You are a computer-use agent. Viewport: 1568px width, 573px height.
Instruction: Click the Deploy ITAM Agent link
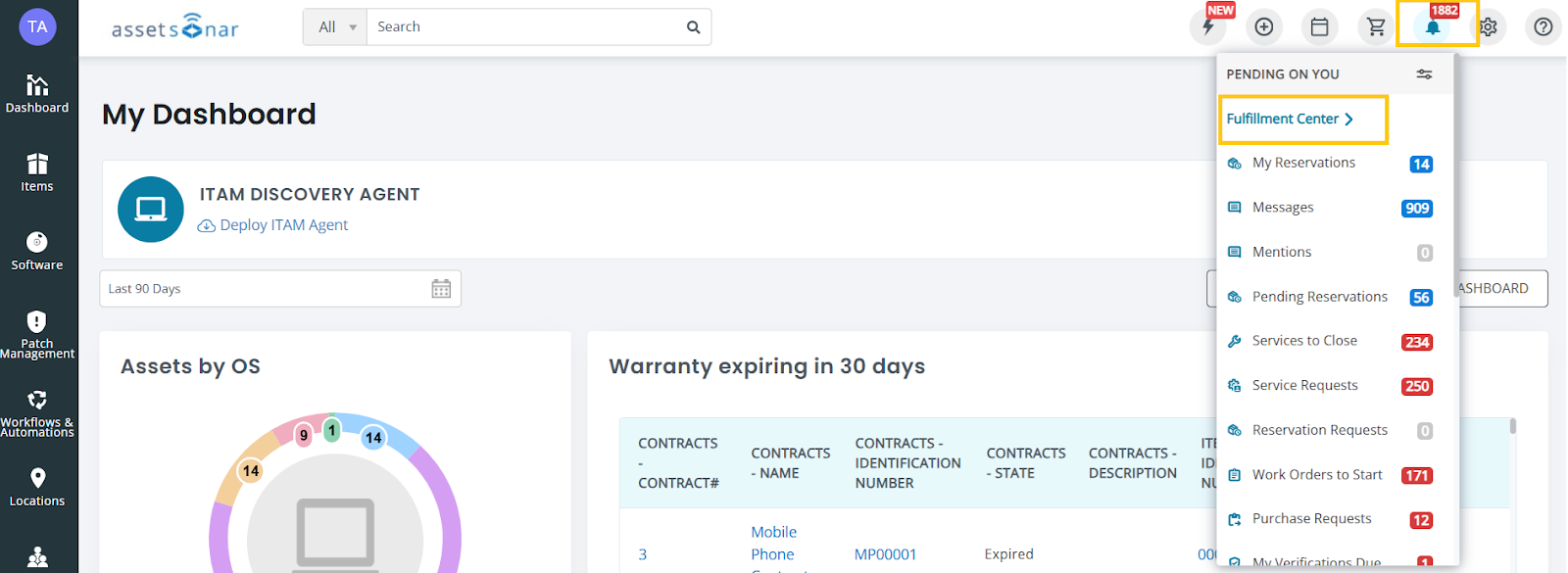click(x=283, y=225)
